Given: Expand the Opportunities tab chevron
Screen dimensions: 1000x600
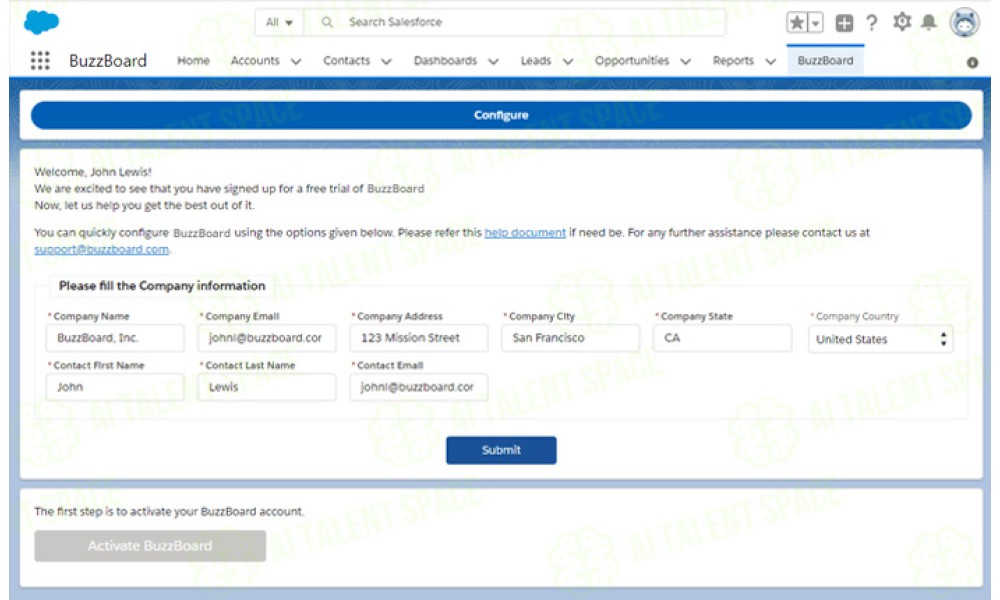Looking at the screenshot, I should pos(686,61).
